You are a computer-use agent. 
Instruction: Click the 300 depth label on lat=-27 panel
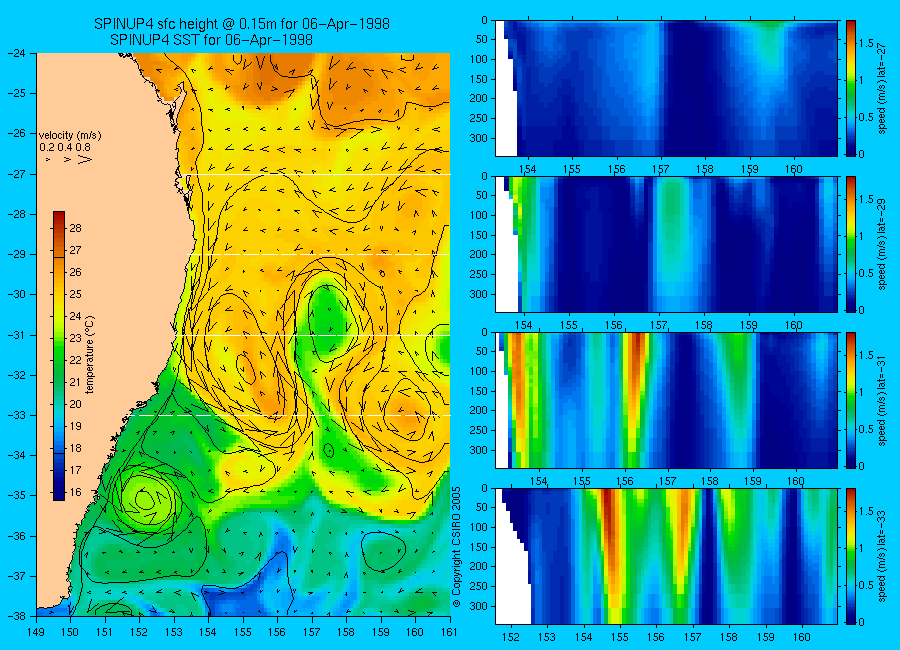[478, 138]
